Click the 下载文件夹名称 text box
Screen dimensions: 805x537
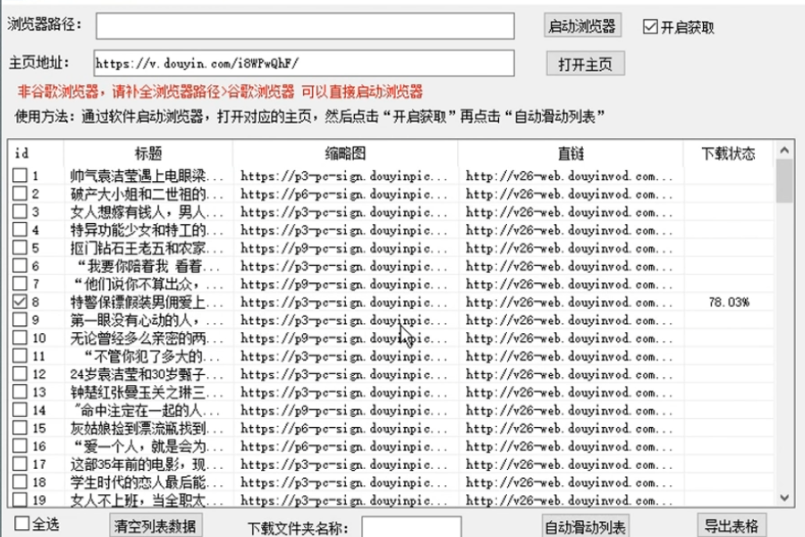411,527
